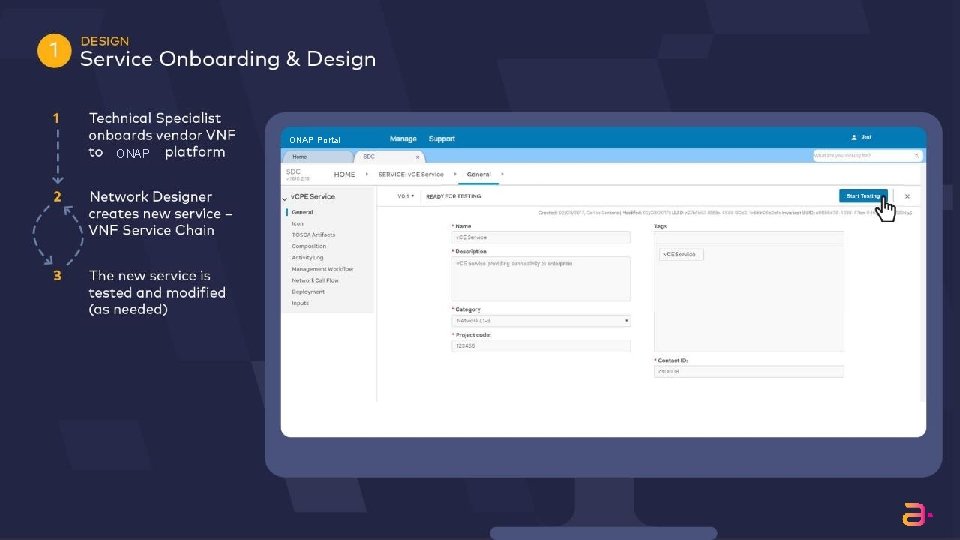Screen dimensions: 960x540
Task: Expand arrow after SERVICE breadcrumb
Action: [x=455, y=174]
